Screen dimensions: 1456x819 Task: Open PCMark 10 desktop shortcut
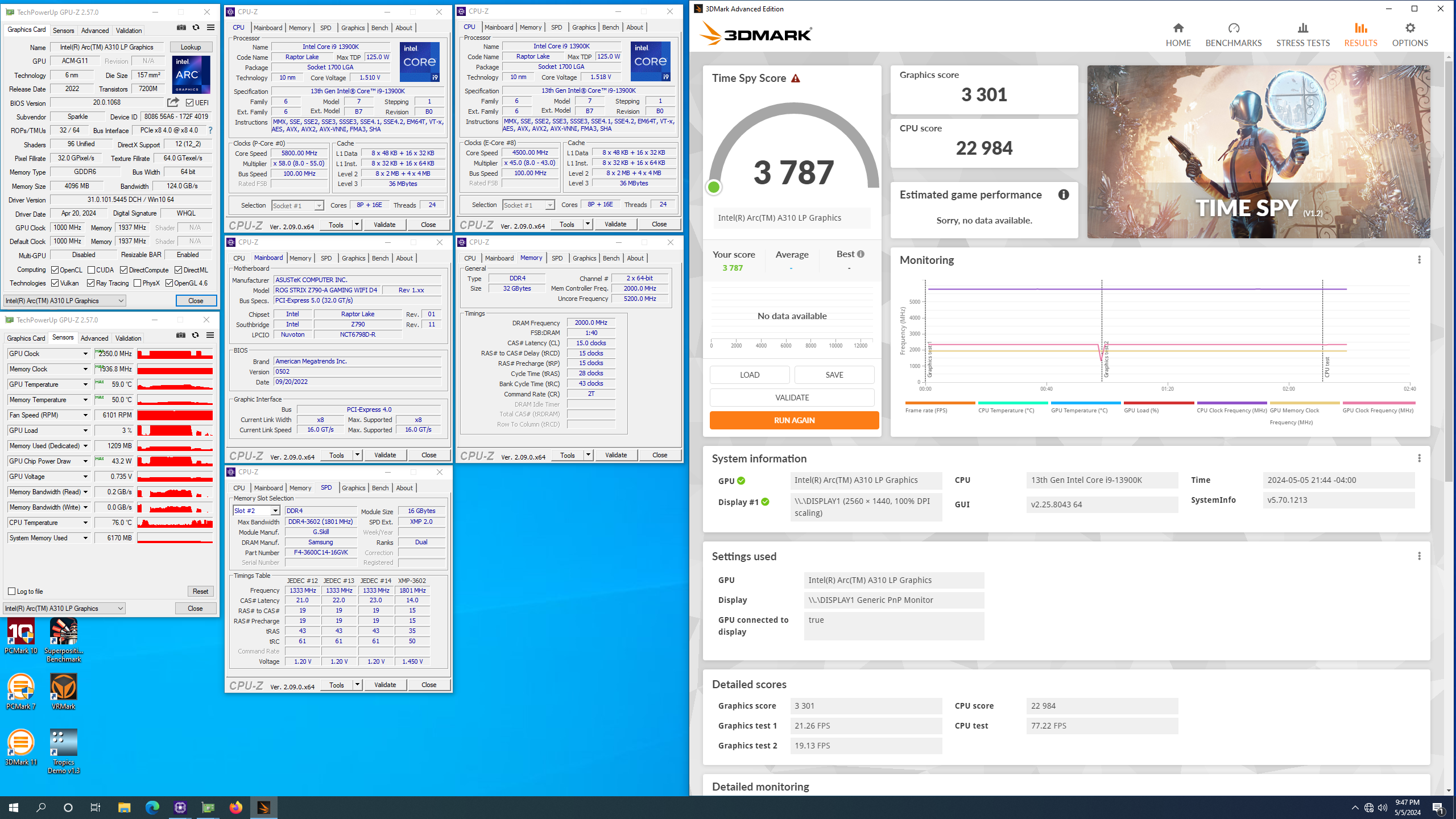(x=21, y=636)
